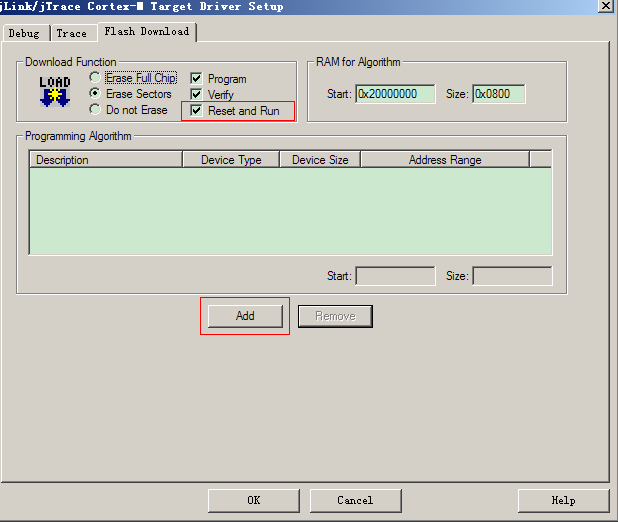
Task: Edit RAM for Algorithm Size field
Action: [x=499, y=94]
